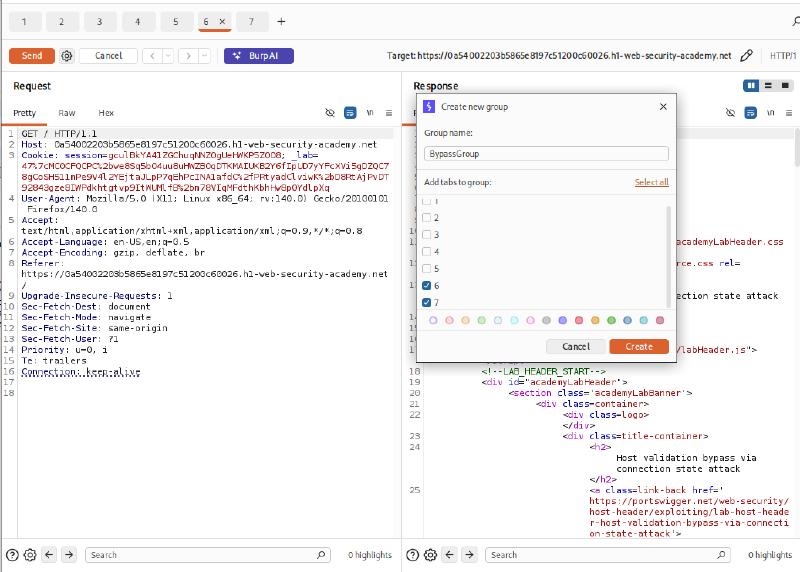The height and width of the screenshot is (572, 800).
Task: Switch to Repeater tab 7
Action: [x=251, y=21]
